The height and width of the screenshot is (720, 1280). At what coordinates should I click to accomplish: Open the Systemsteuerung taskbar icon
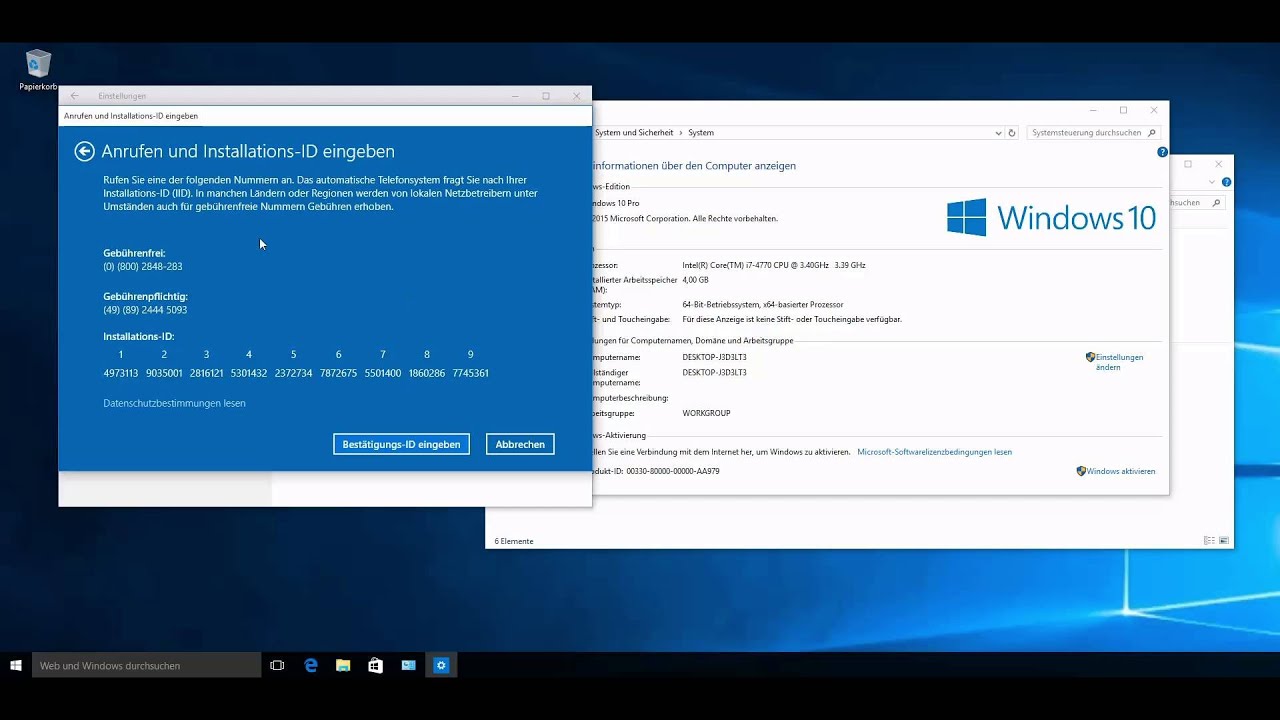coord(408,665)
